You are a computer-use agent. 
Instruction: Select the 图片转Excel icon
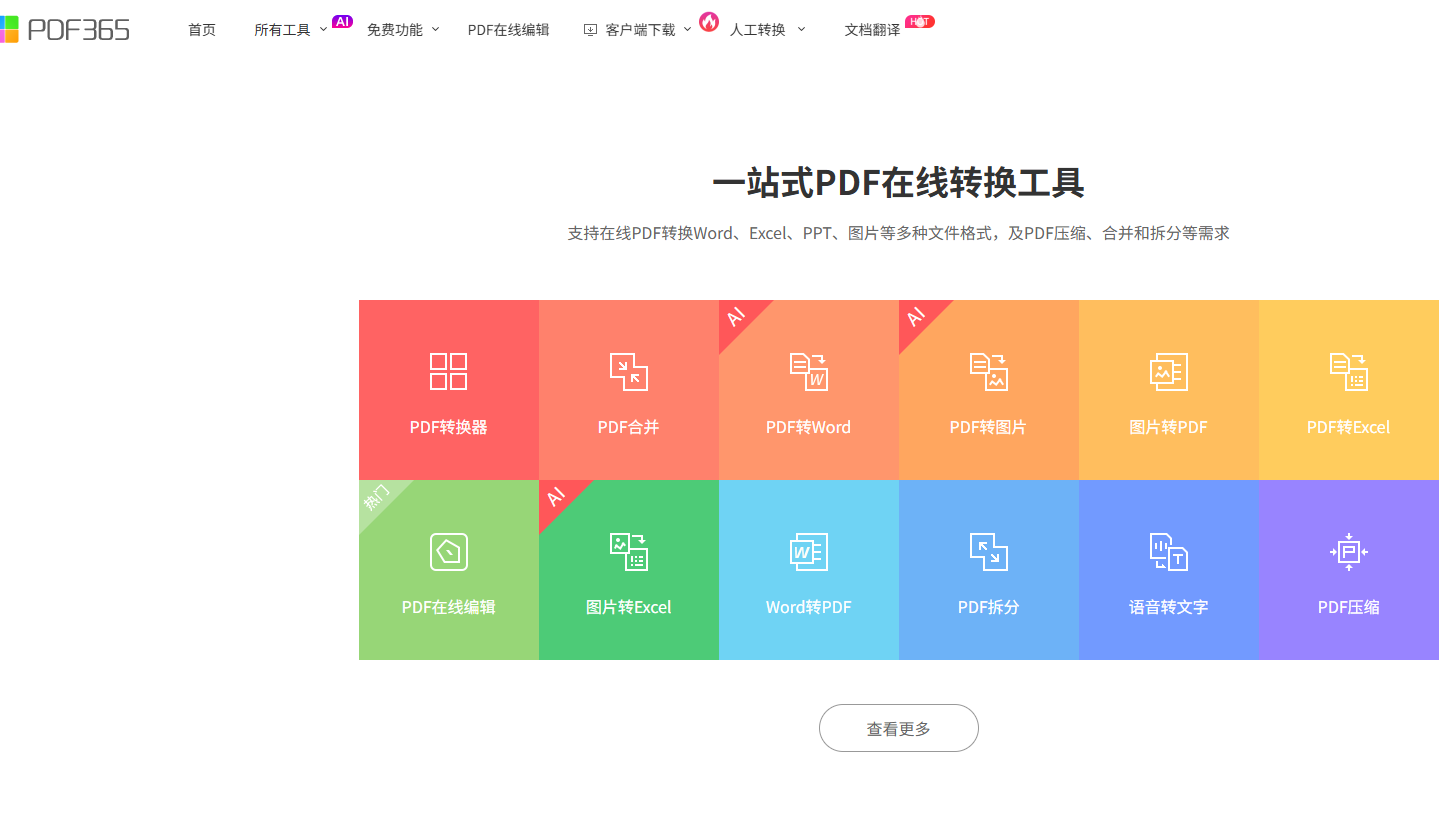[629, 552]
